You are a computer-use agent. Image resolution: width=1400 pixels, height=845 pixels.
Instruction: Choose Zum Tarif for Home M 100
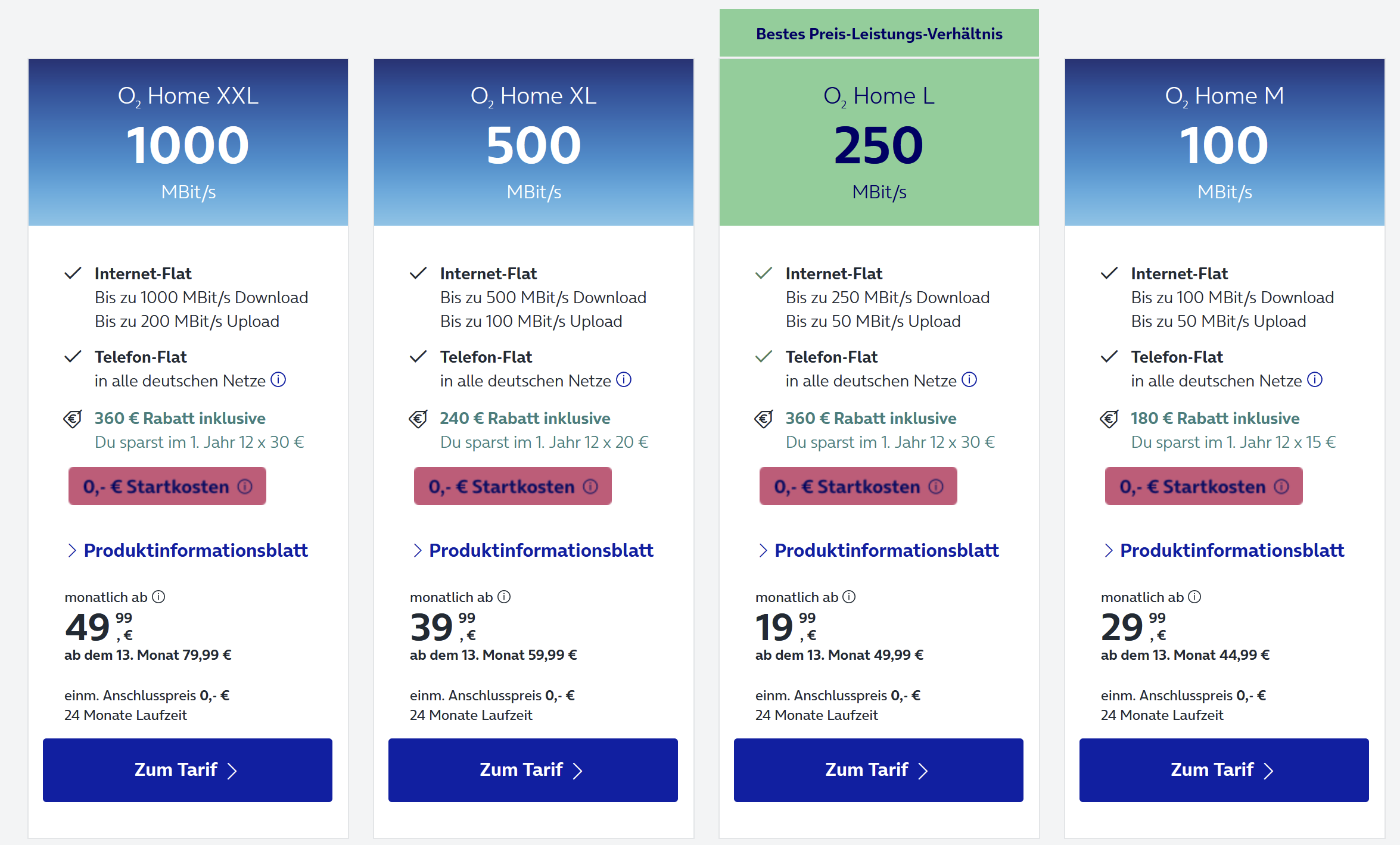click(x=1224, y=770)
